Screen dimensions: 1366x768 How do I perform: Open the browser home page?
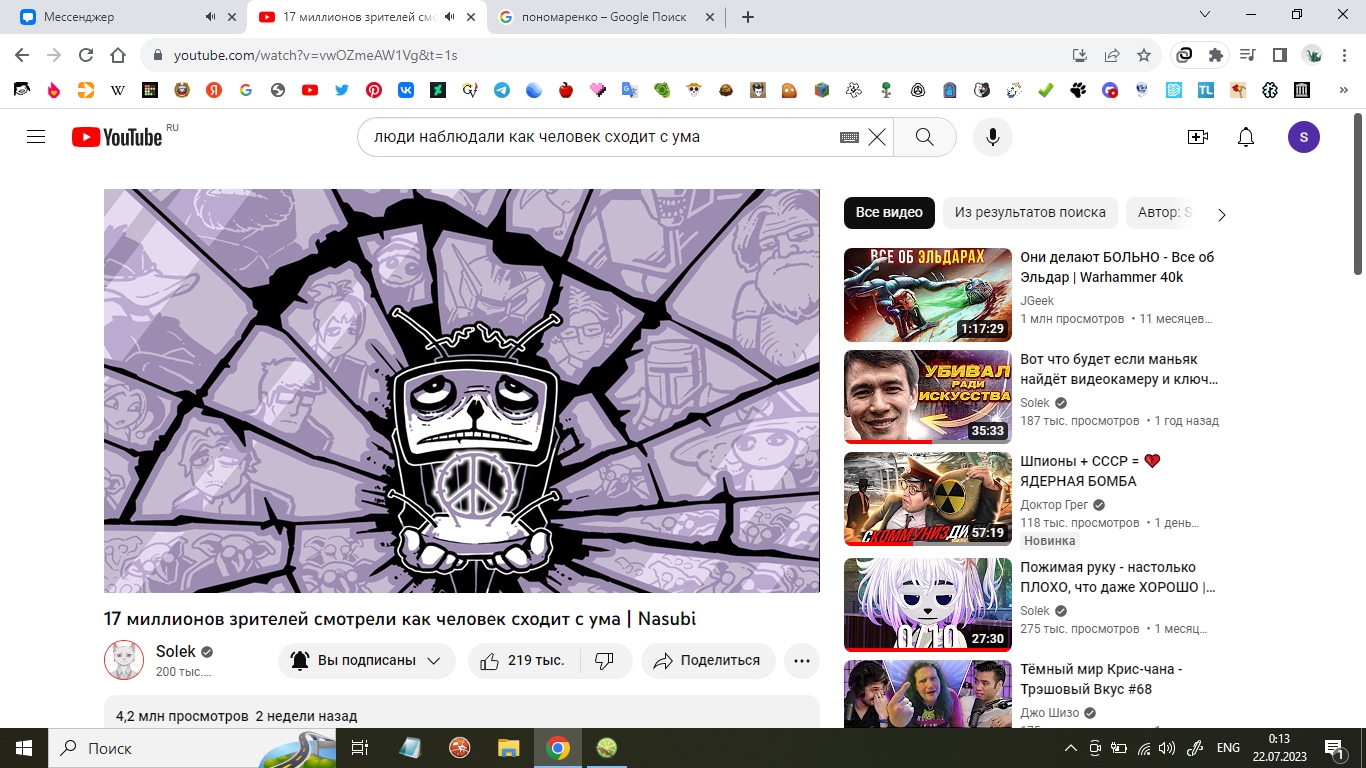(118, 55)
